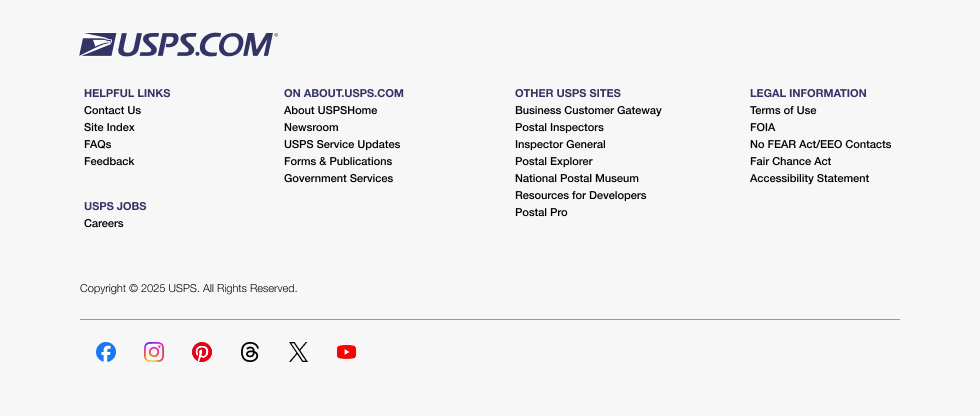
Task: Click the OTHER USPS SITES heading
Action: click(568, 93)
